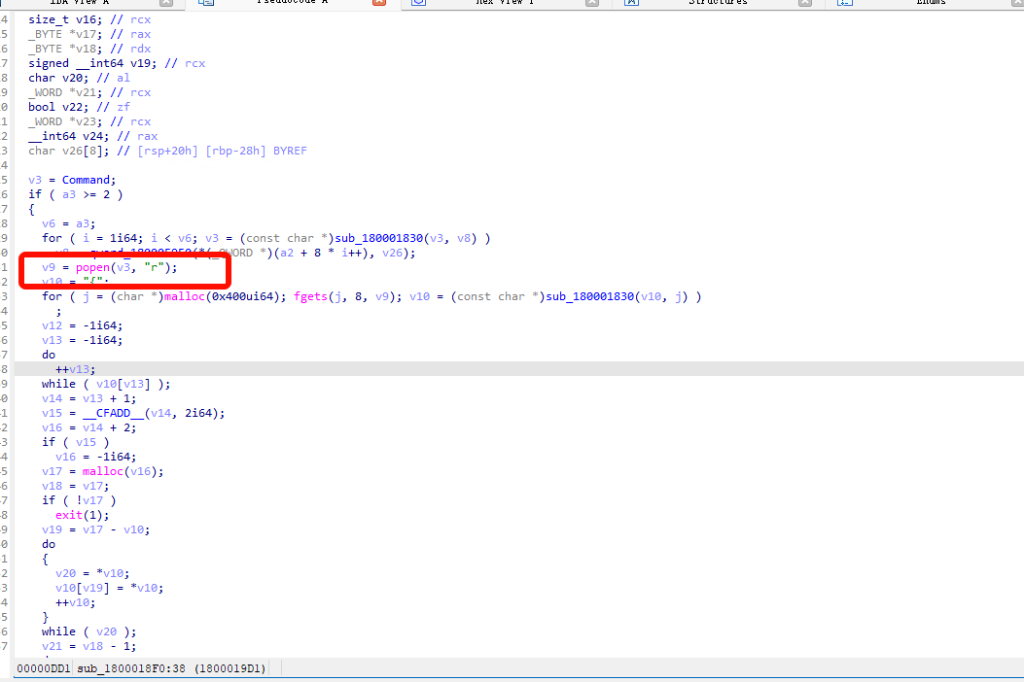The height and width of the screenshot is (682, 1024).
Task: Click the Enums tab icon
Action: 845,3
